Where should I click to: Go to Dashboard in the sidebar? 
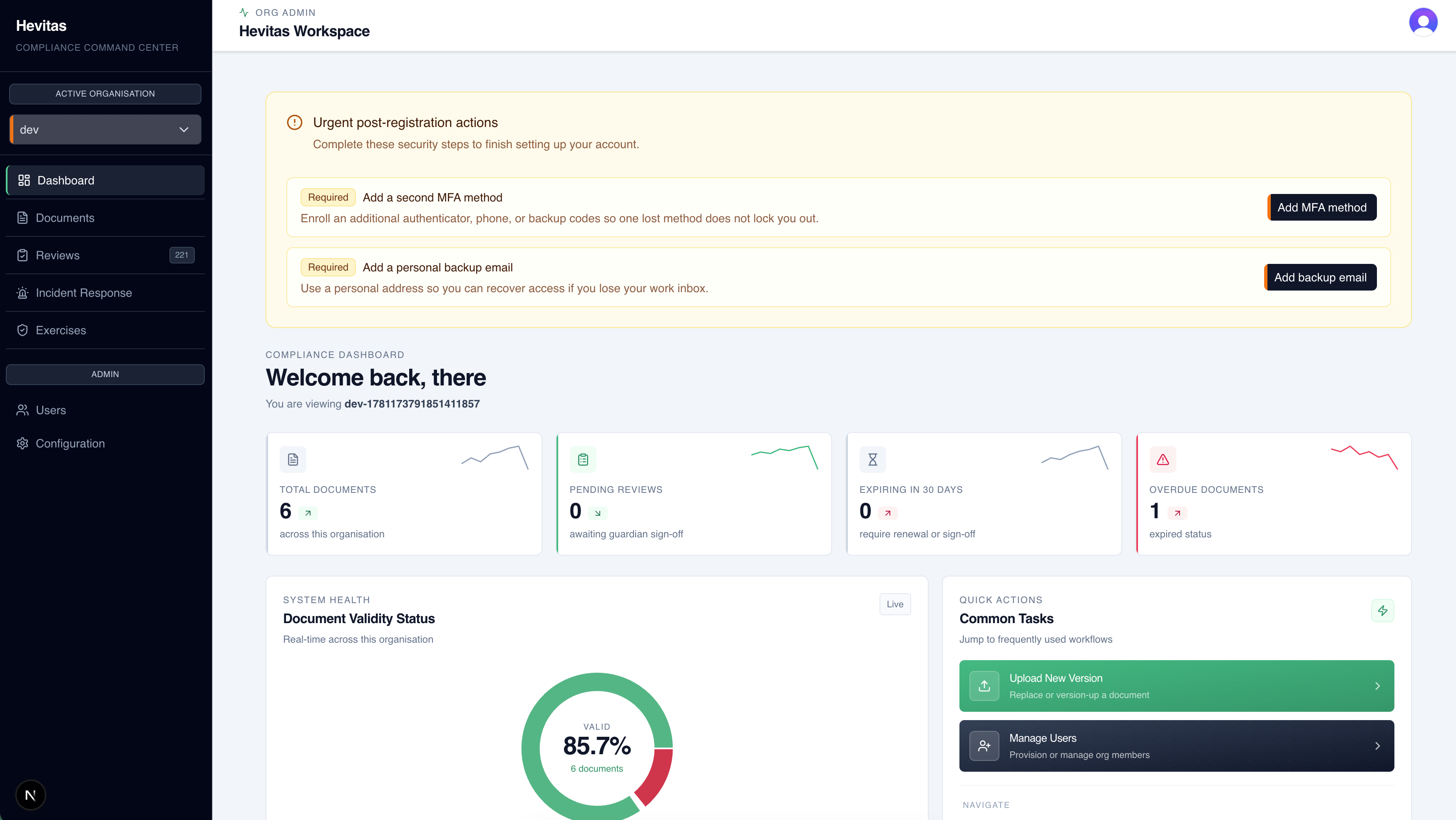(105, 180)
